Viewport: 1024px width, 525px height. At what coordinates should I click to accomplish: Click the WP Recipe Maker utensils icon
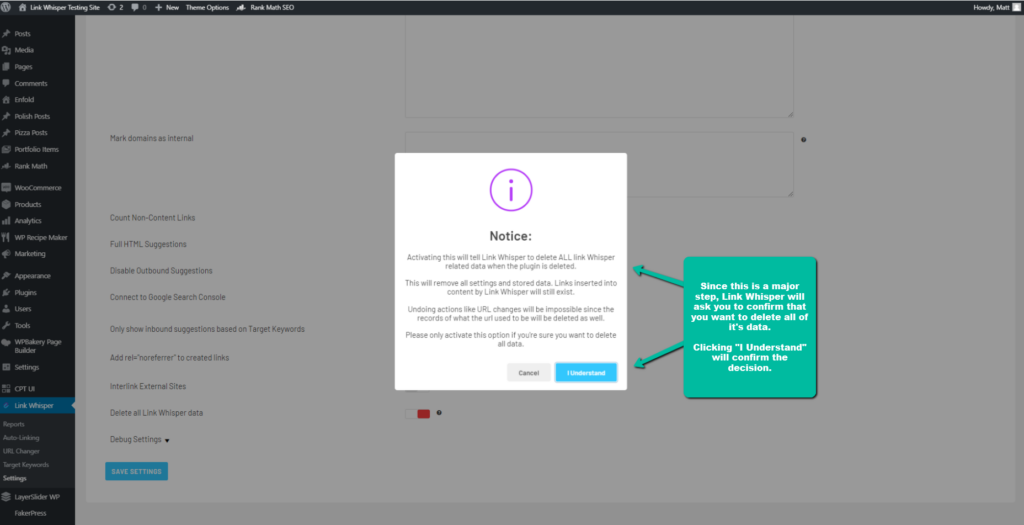coord(7,237)
